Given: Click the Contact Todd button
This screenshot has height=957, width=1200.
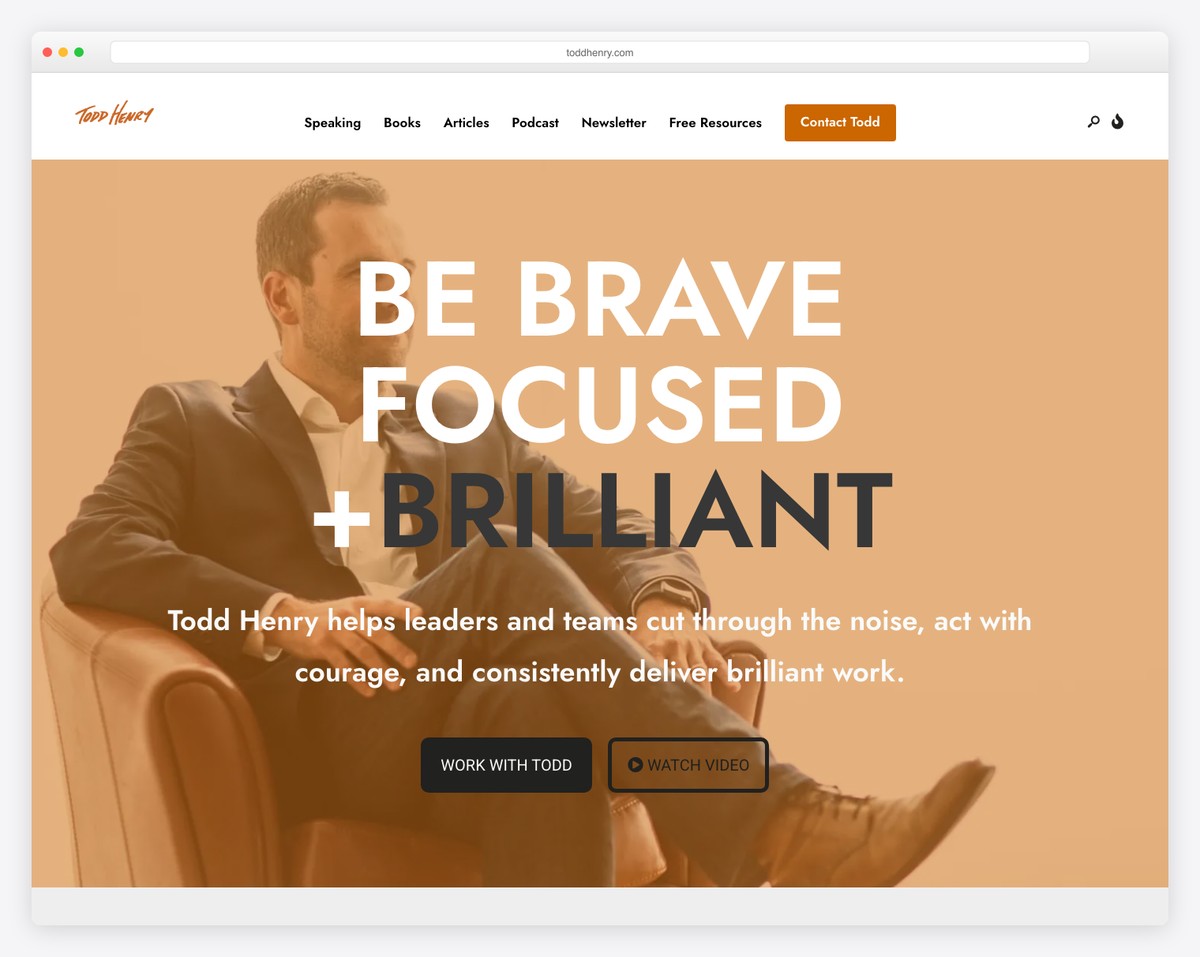Looking at the screenshot, I should 840,122.
